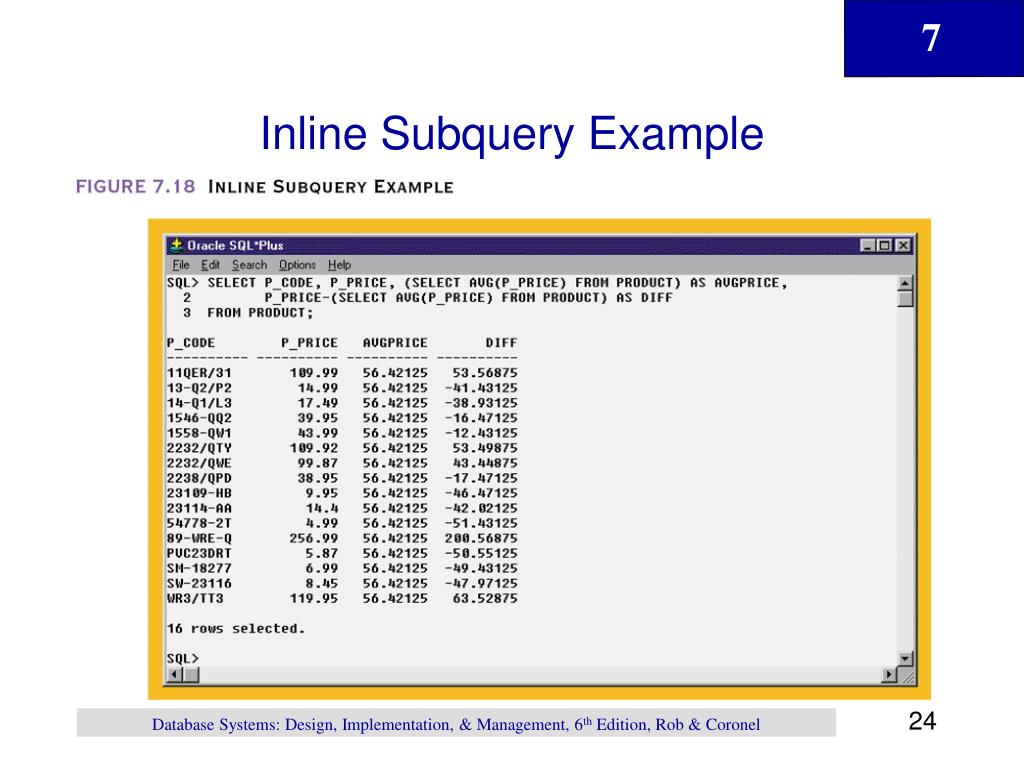1024x768 pixels.
Task: Click product code PVC23DRT
Action: pyautogui.click(x=199, y=553)
